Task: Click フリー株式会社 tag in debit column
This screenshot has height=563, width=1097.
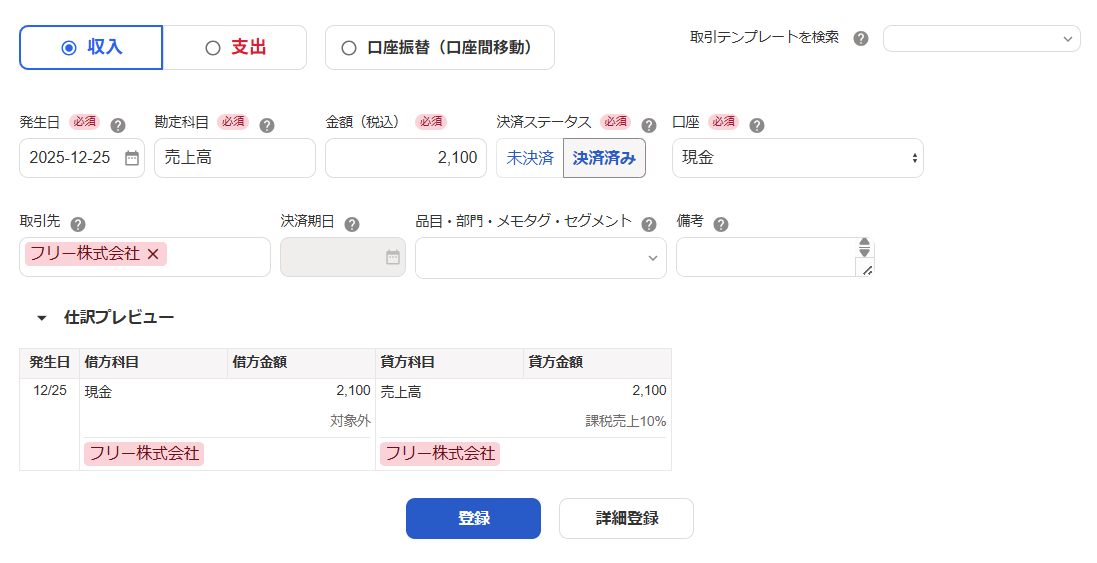Action: pos(144,453)
